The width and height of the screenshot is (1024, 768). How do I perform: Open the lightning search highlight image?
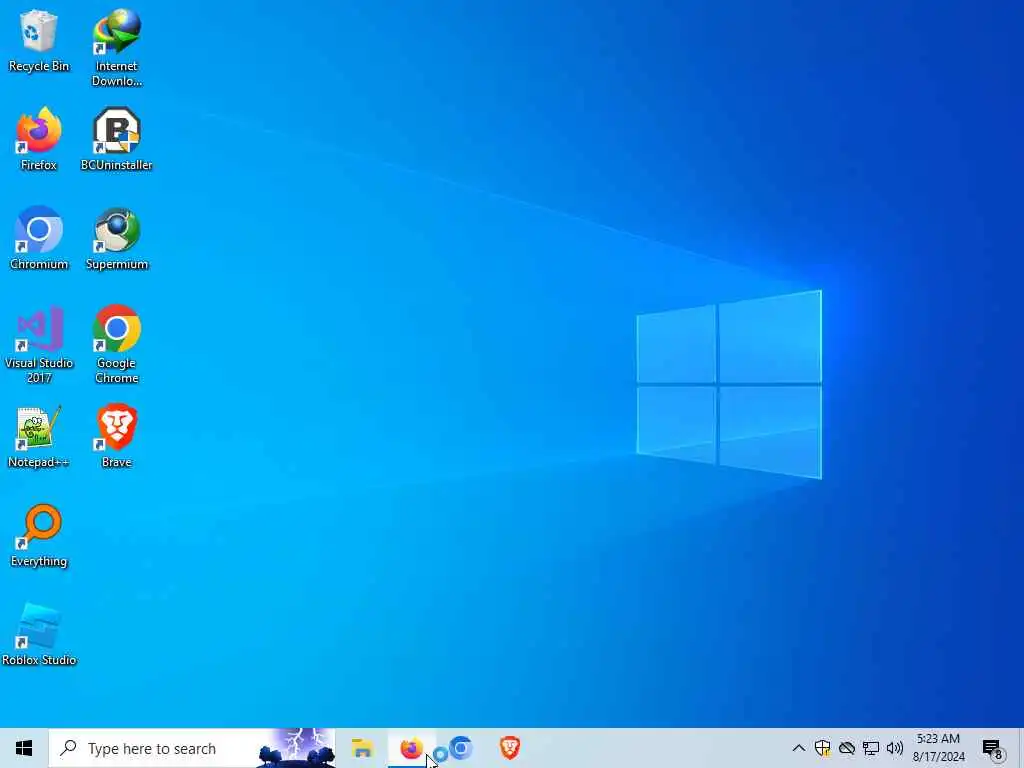pos(296,748)
